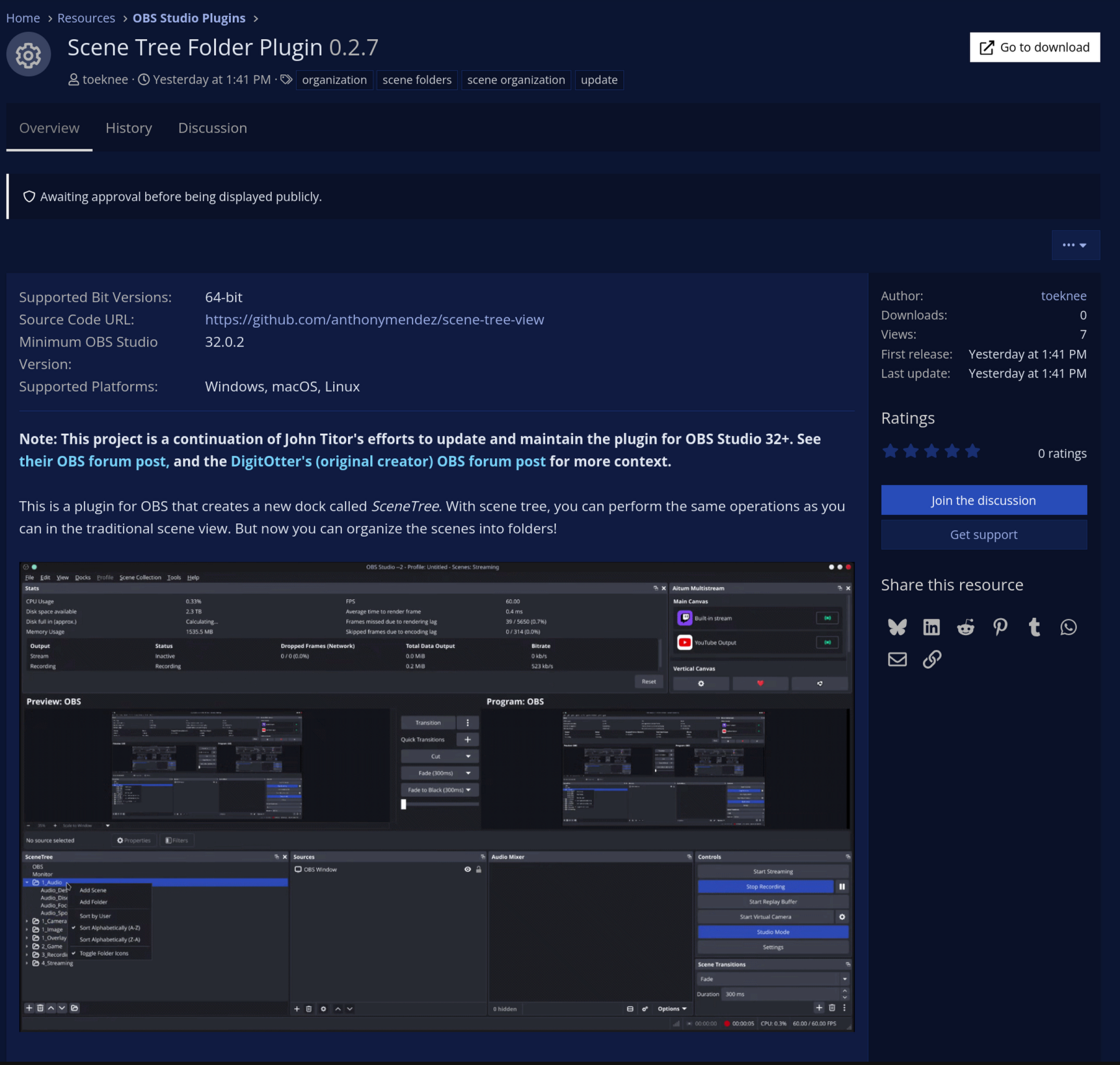Open OBS Studio Plugins breadcrumb link
Viewport: 1120px width, 1065px height.
click(x=189, y=18)
